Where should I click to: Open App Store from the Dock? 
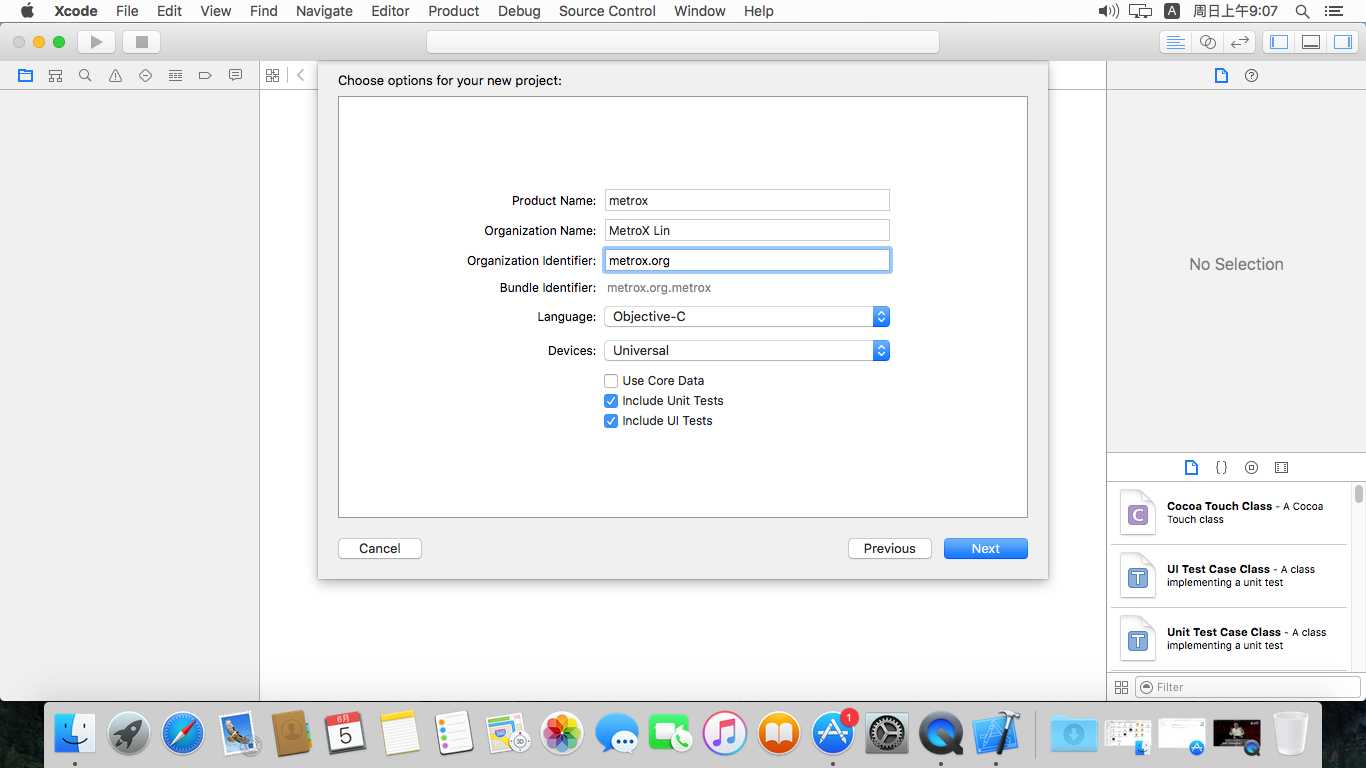pyautogui.click(x=833, y=734)
